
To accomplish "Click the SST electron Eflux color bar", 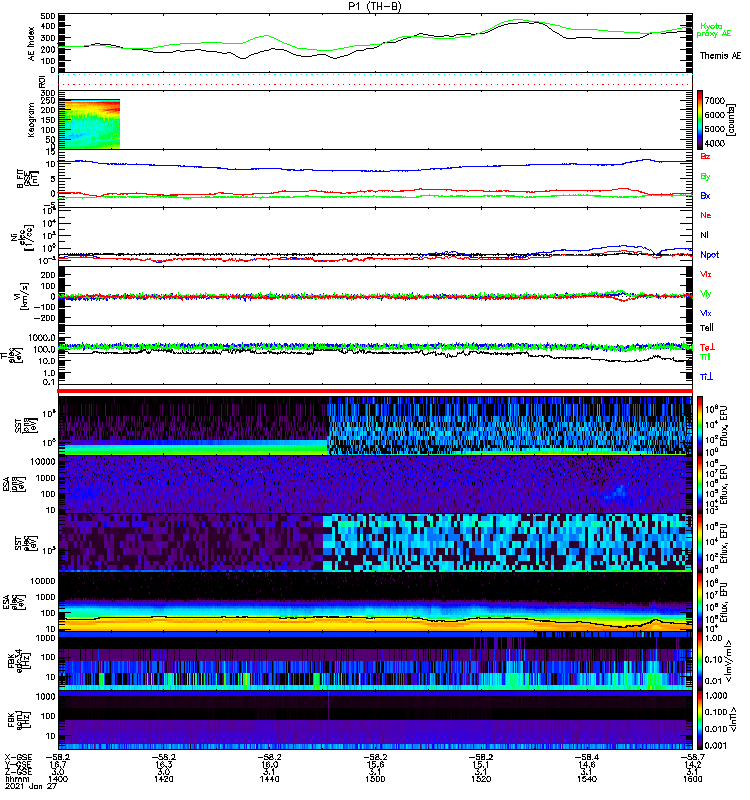I will pos(699,543).
